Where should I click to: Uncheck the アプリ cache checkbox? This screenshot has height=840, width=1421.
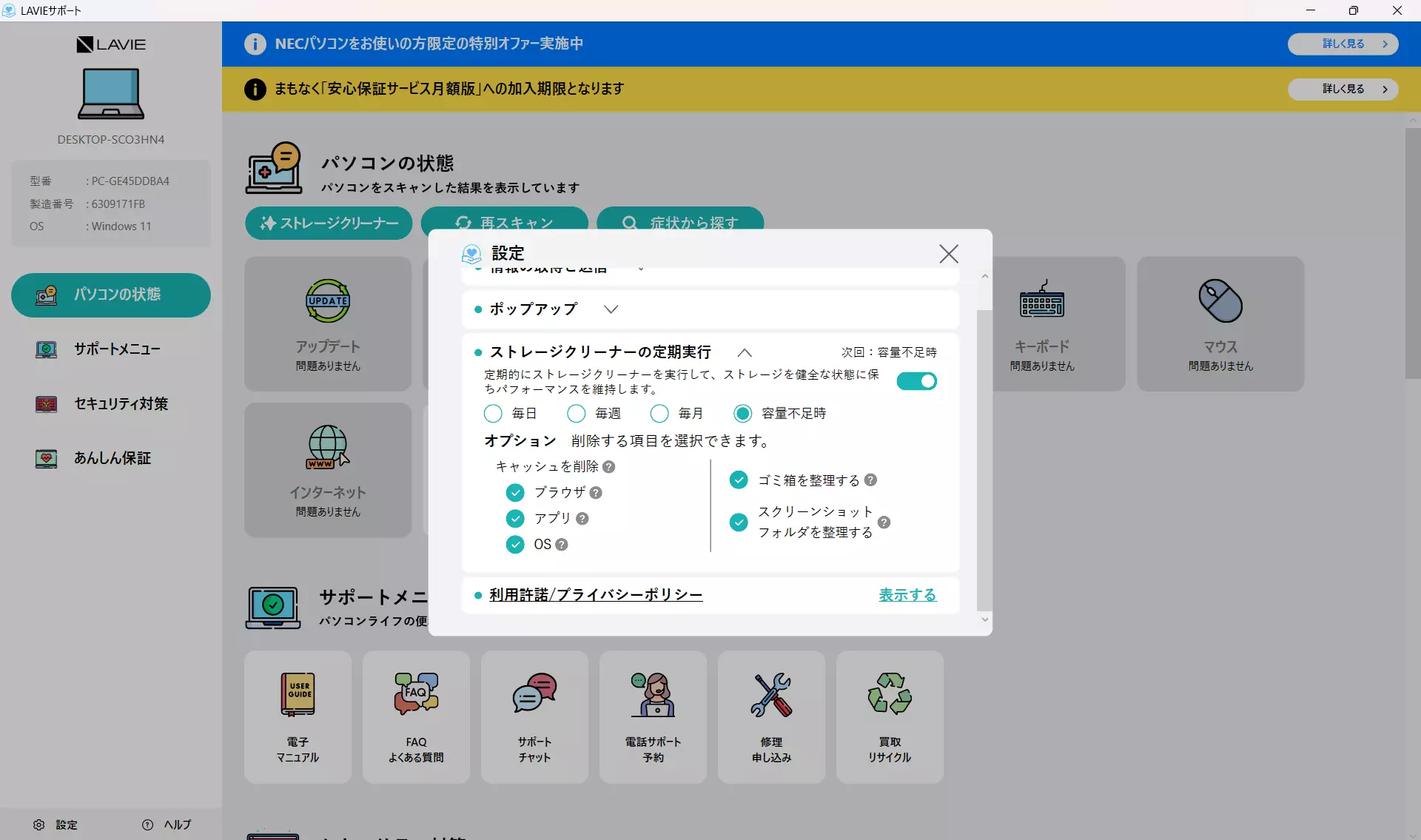click(515, 519)
